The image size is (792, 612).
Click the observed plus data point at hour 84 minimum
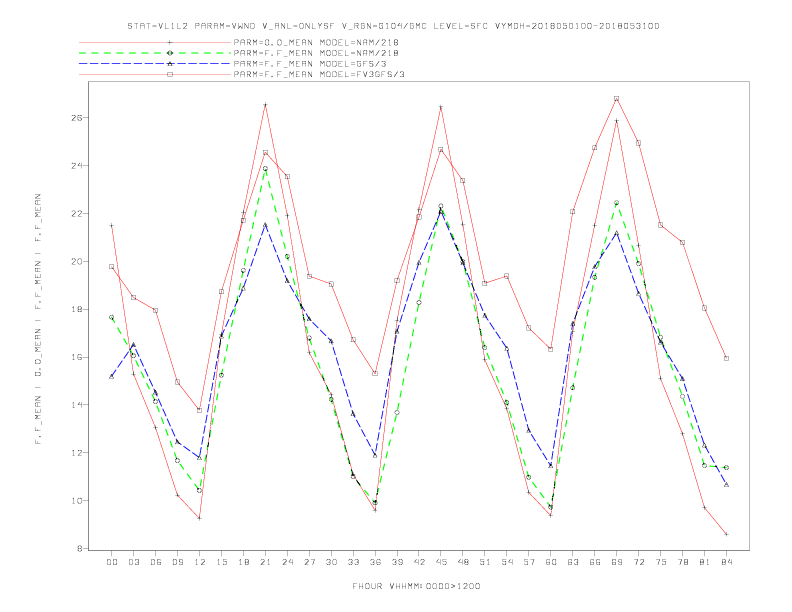pos(726,534)
